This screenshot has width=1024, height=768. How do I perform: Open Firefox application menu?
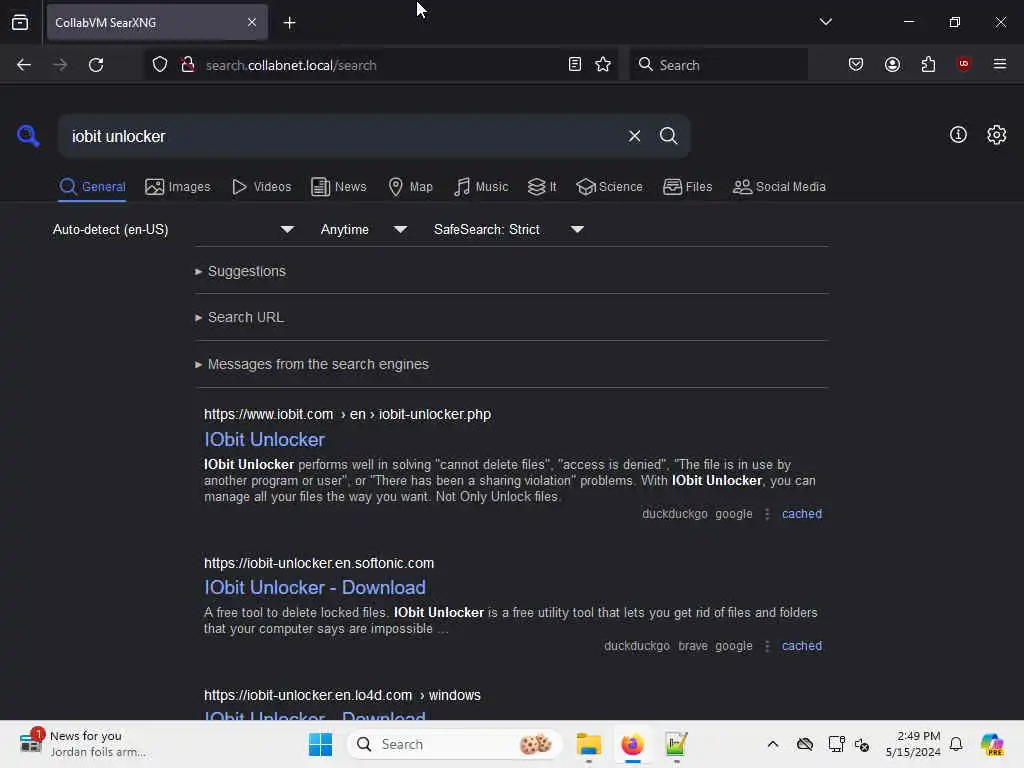1000,64
